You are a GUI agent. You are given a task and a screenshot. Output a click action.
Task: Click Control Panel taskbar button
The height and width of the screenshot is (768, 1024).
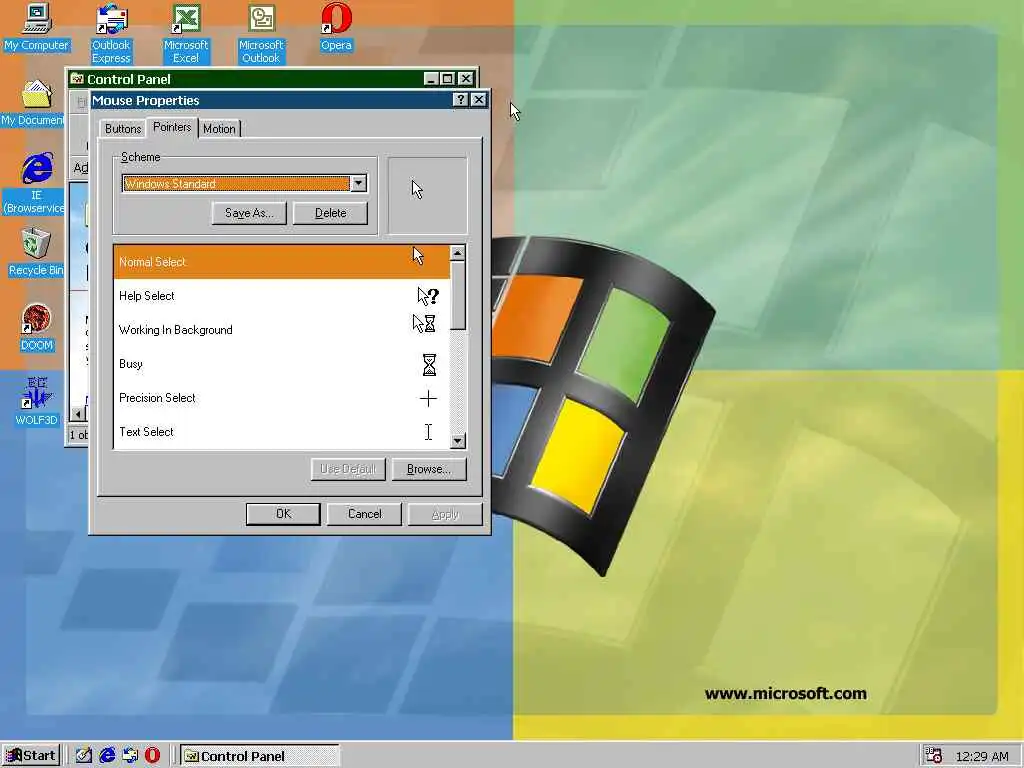tap(259, 756)
